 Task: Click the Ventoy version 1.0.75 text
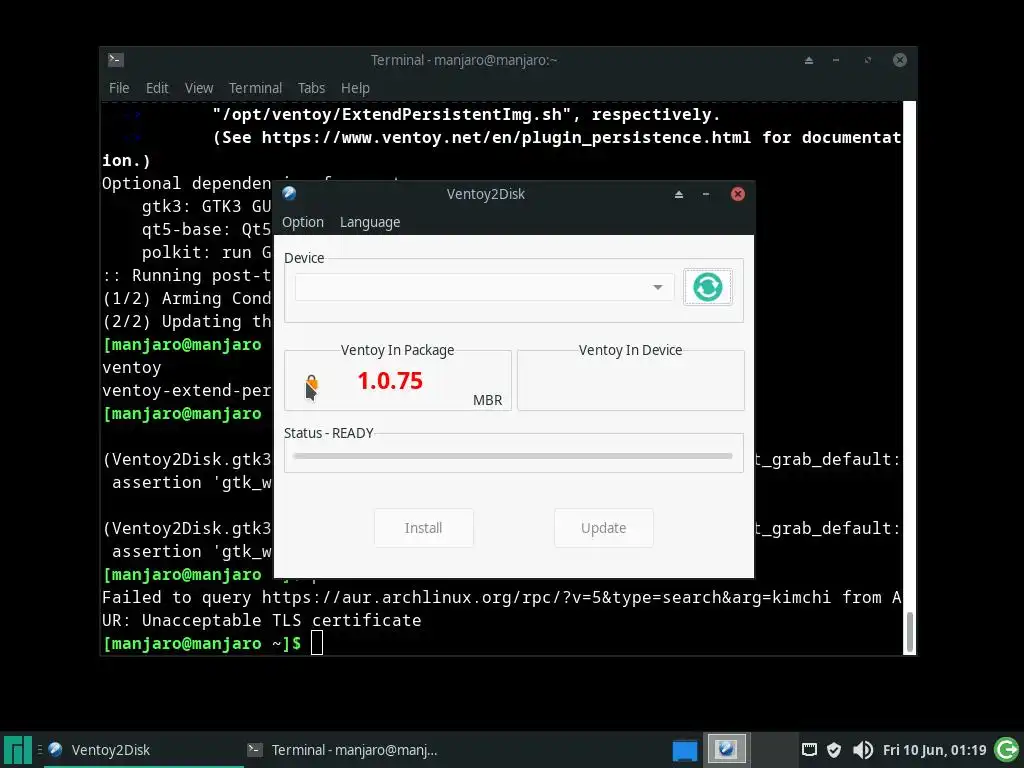coord(390,381)
